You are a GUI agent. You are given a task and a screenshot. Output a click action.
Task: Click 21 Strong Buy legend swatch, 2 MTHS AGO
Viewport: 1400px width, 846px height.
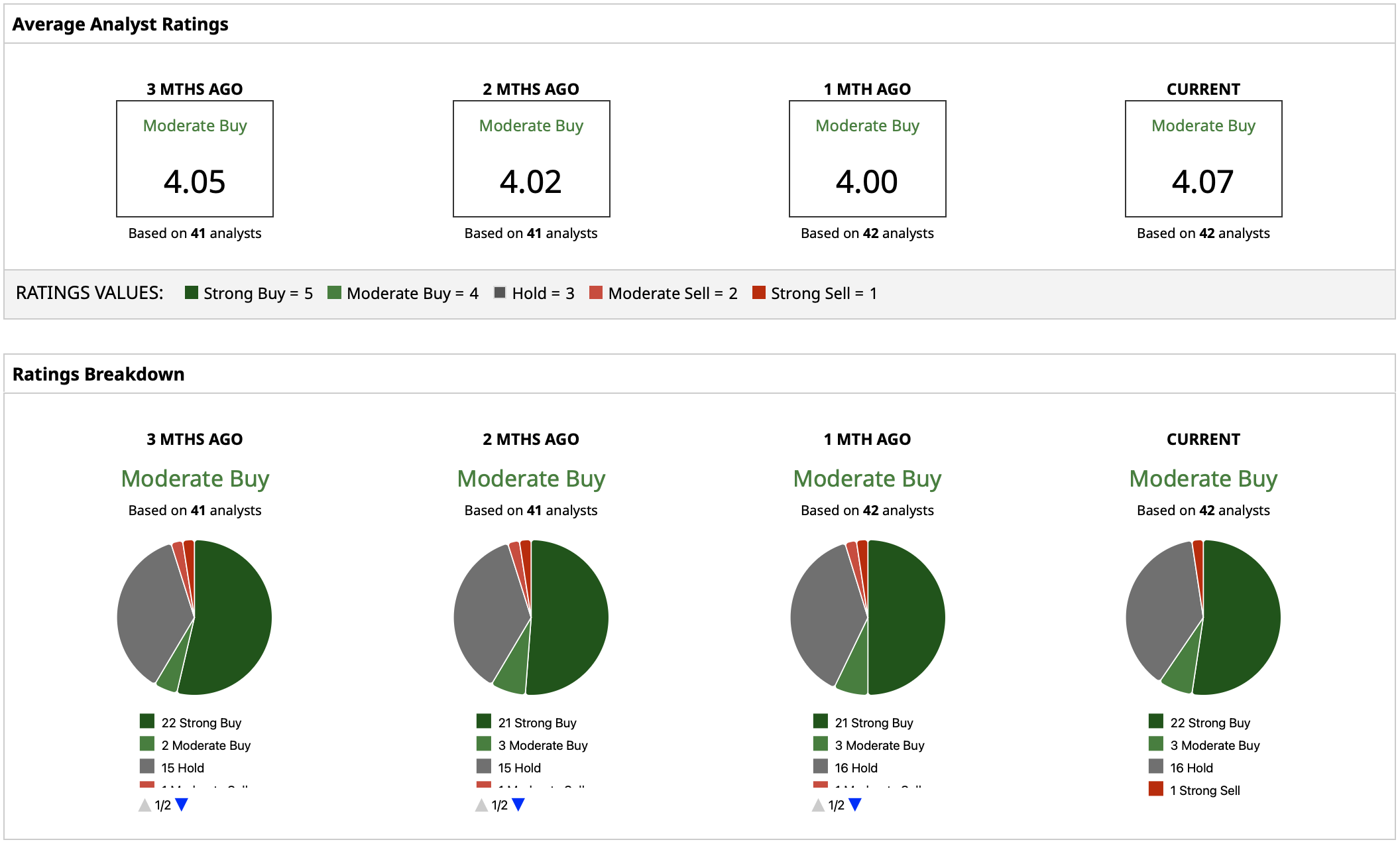pos(484,721)
